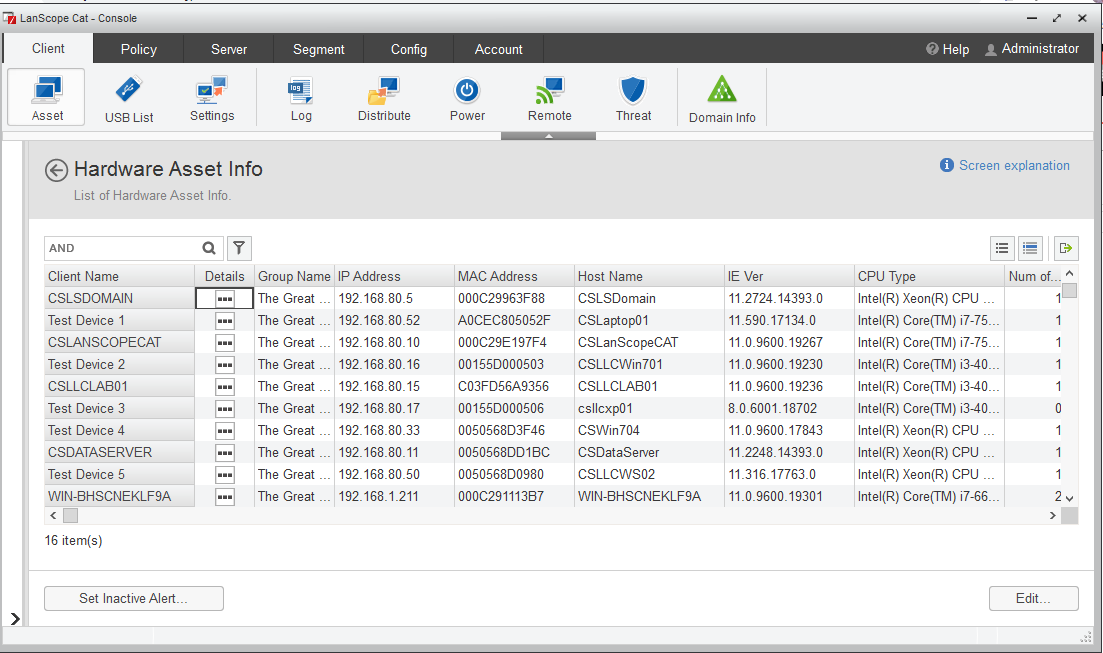Screen dimensions: 1103x653
Task: Click the filter funnel button
Action: 239,248
